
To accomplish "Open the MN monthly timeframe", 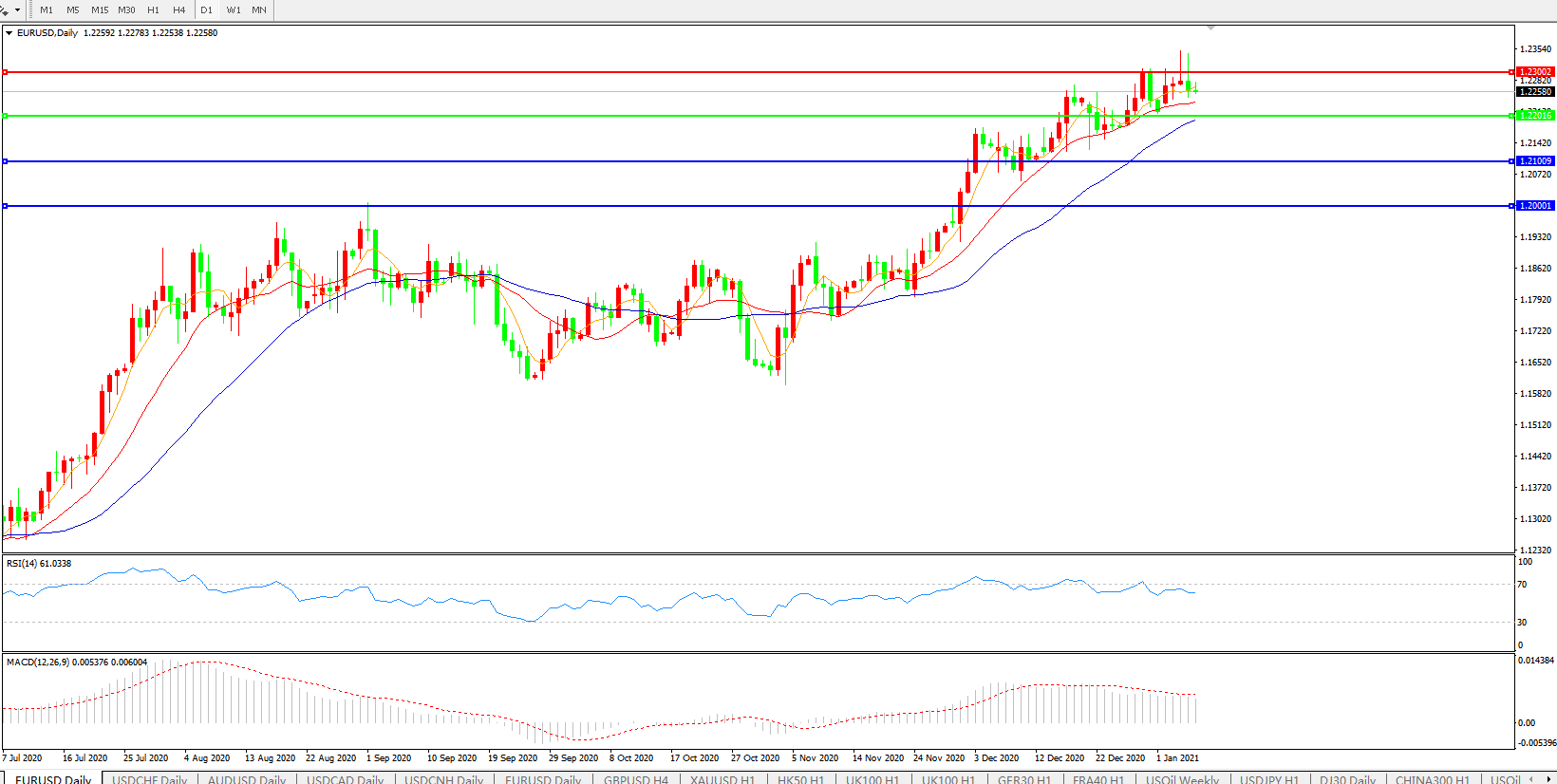I will coord(259,9).
